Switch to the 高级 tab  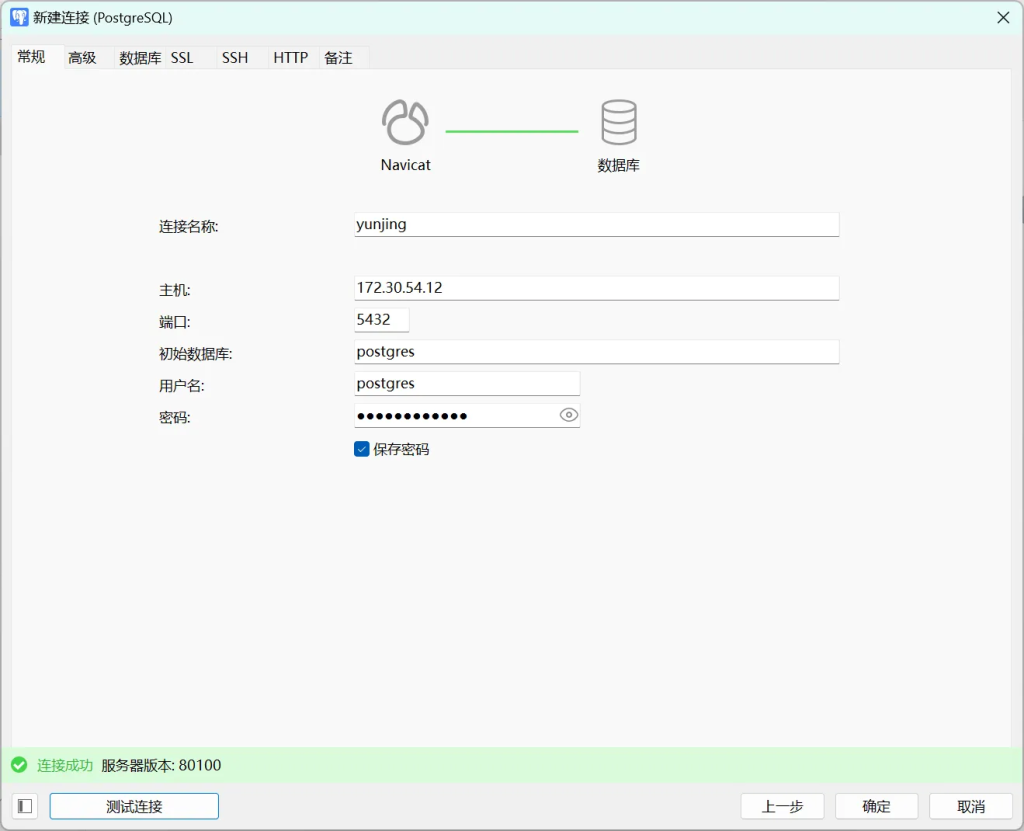pos(82,58)
